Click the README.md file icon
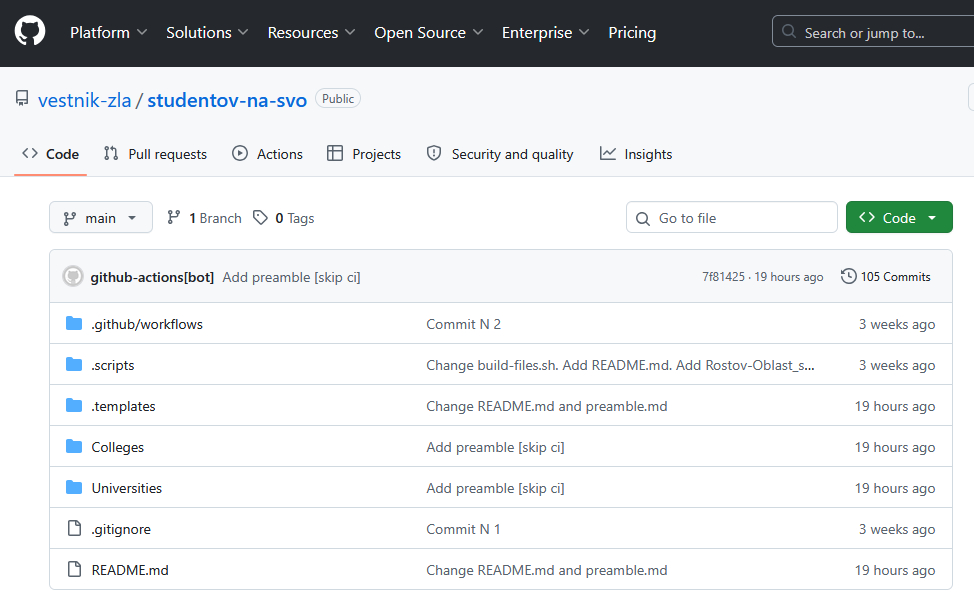 [74, 569]
